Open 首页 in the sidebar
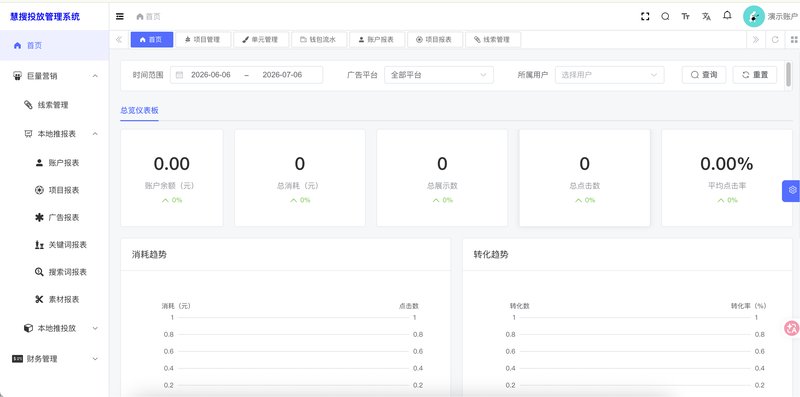Image resolution: width=800 pixels, height=397 pixels. click(x=54, y=45)
